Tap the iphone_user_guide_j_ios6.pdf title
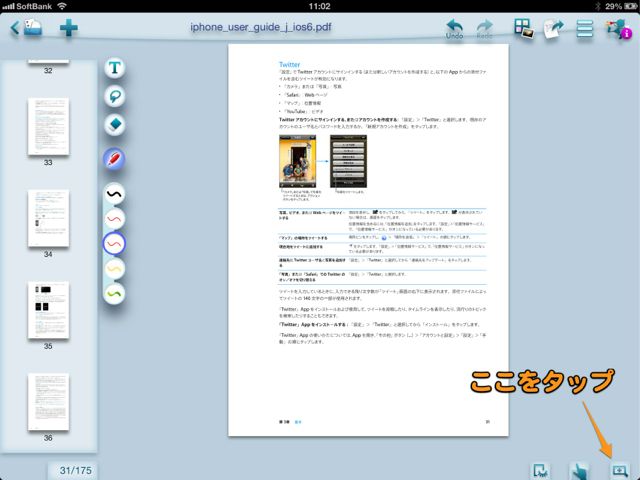This screenshot has height=480, width=640. point(261,27)
